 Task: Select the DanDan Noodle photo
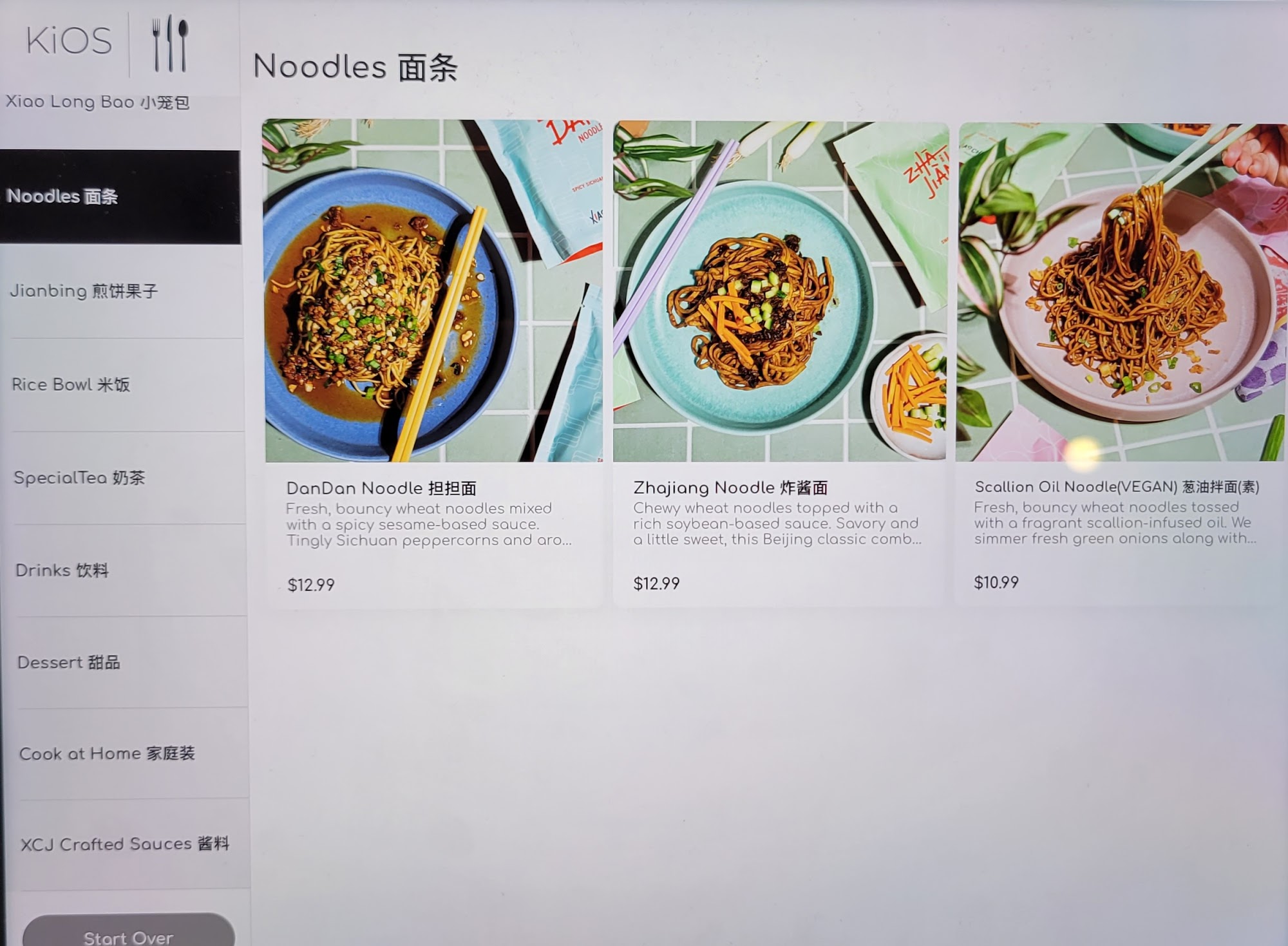click(x=433, y=290)
